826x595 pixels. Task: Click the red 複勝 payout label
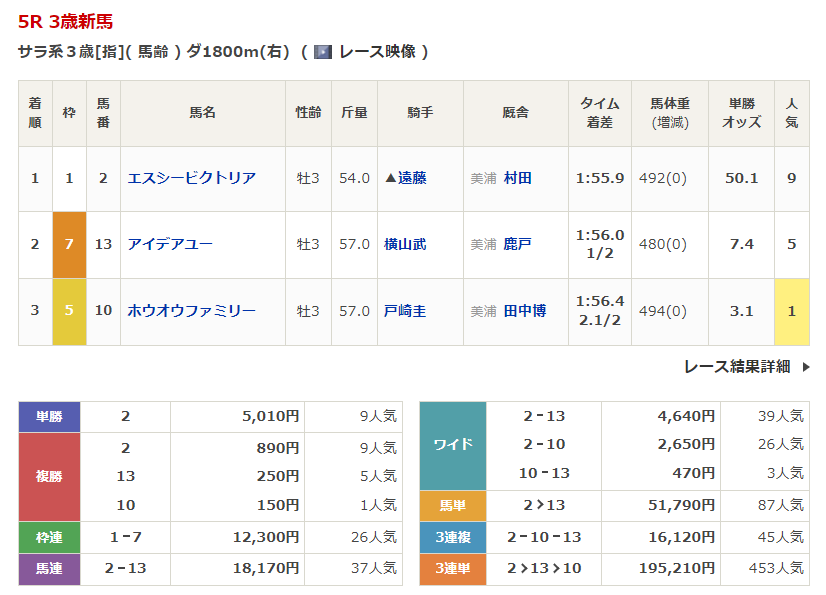(x=49, y=476)
